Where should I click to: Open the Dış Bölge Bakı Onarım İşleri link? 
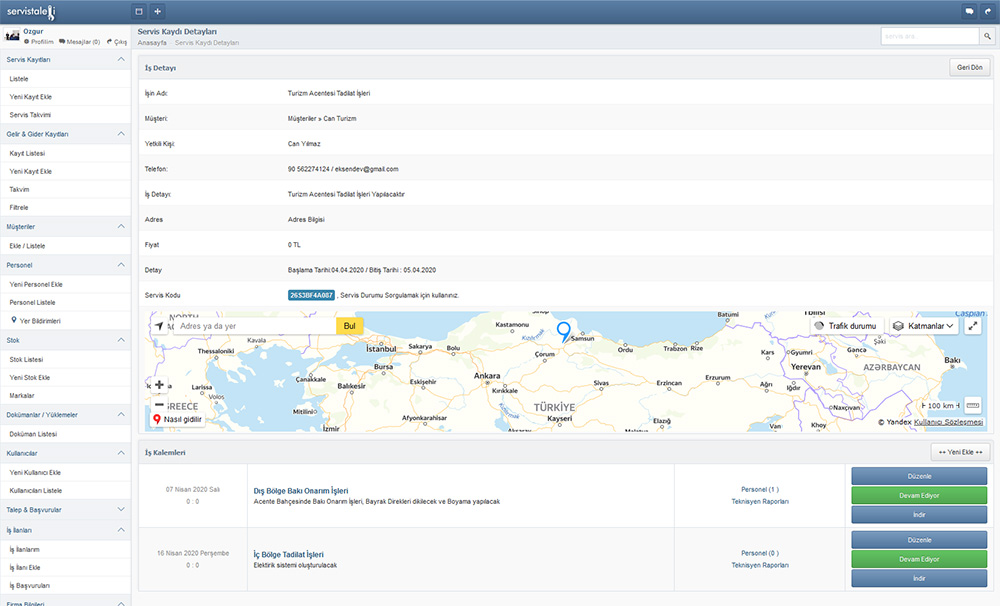coord(300,490)
